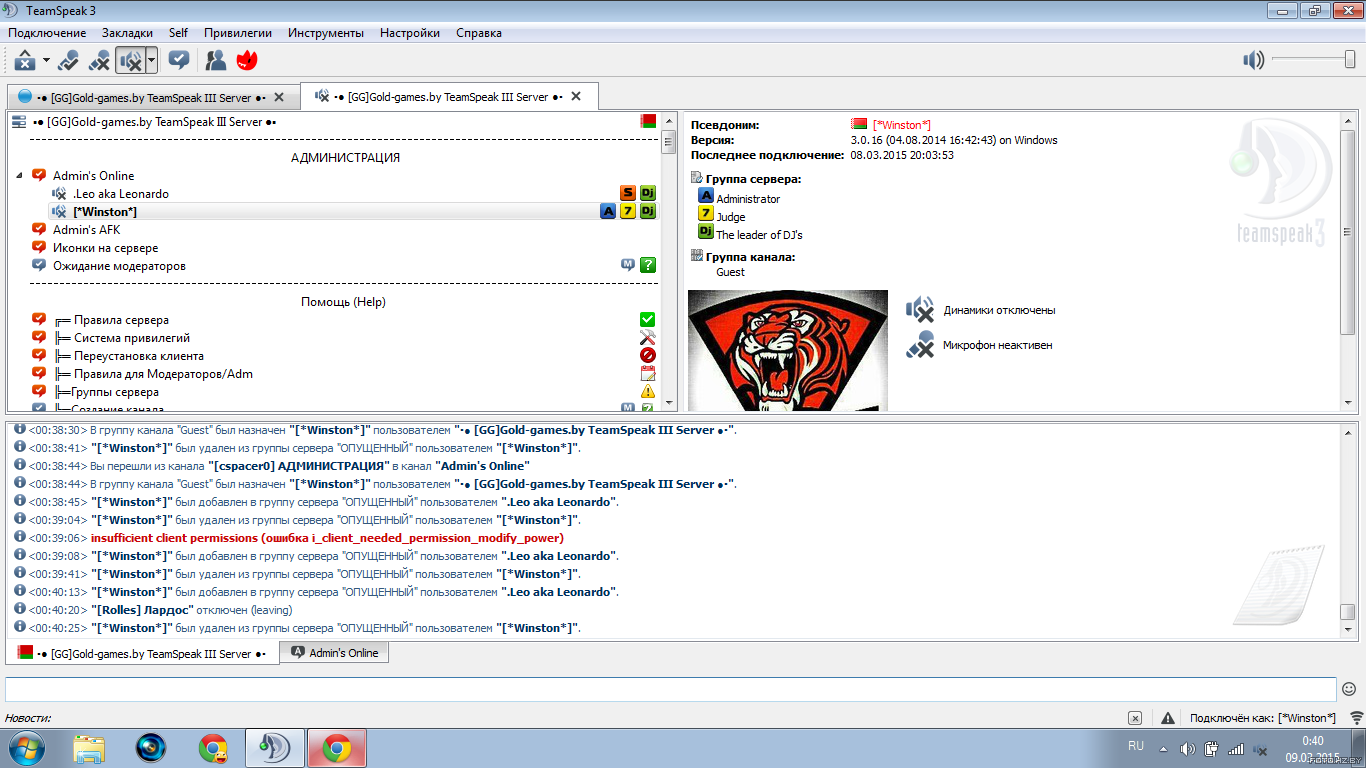Focus the chat message input field
This screenshot has width=1366, height=768.
point(671,689)
